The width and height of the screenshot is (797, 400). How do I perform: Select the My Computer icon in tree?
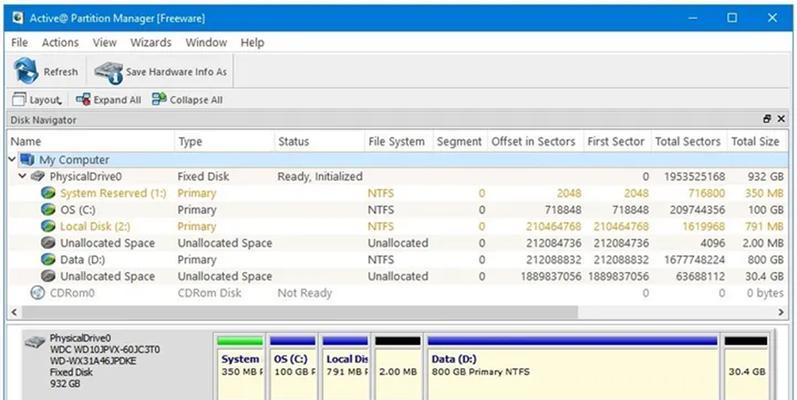(x=27, y=160)
